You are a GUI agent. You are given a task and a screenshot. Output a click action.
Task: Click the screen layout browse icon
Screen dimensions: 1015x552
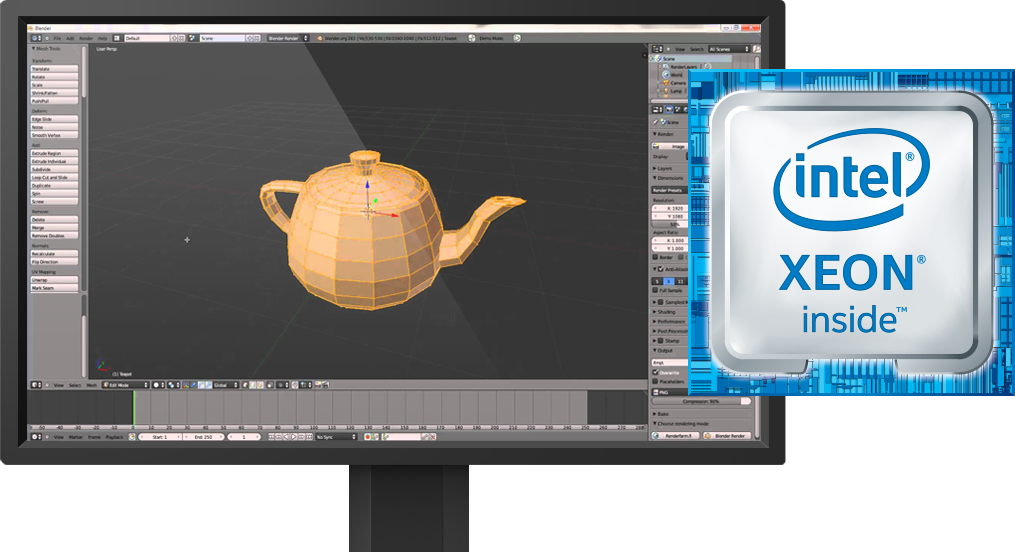pyautogui.click(x=117, y=38)
